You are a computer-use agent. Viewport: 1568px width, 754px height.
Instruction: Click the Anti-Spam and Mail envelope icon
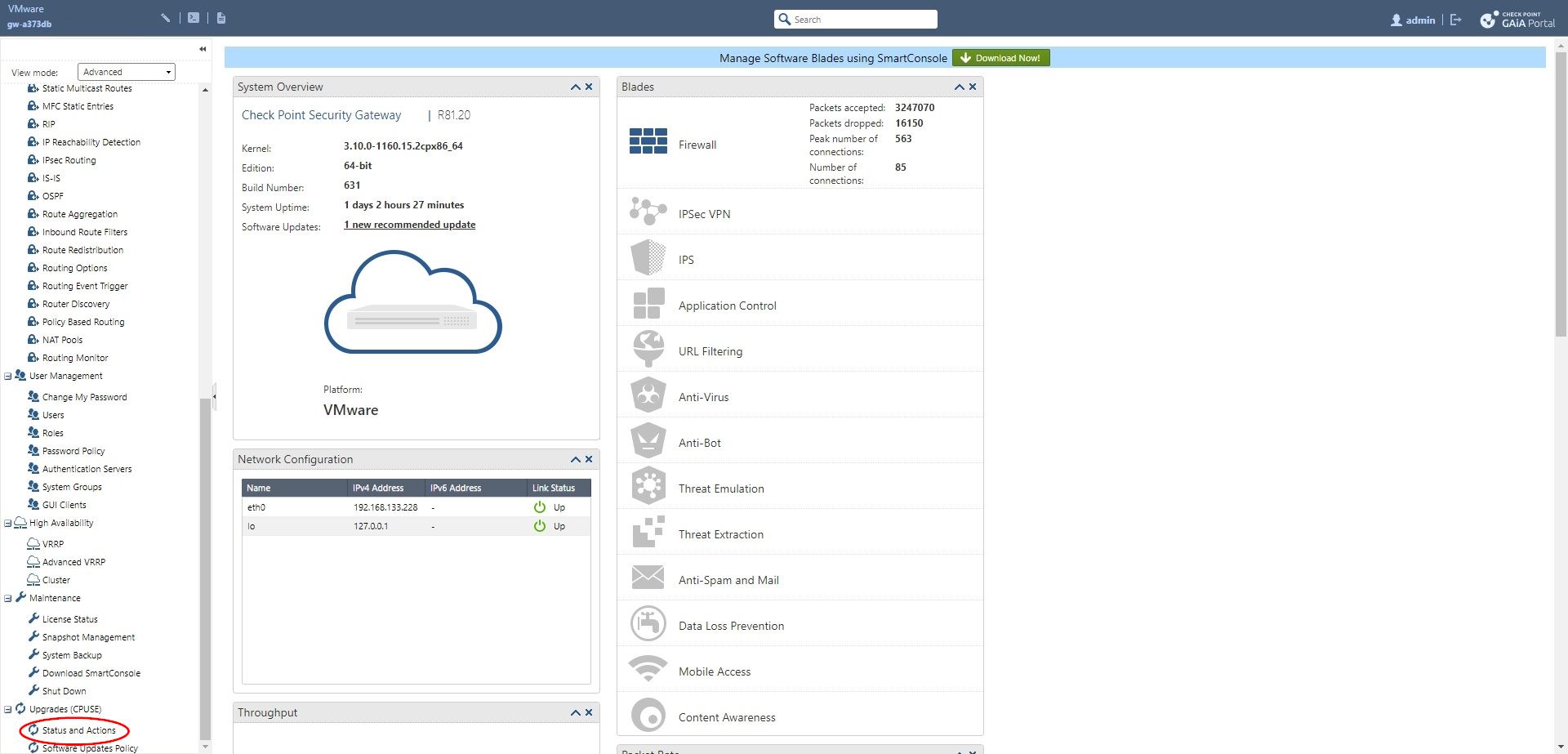click(x=648, y=578)
